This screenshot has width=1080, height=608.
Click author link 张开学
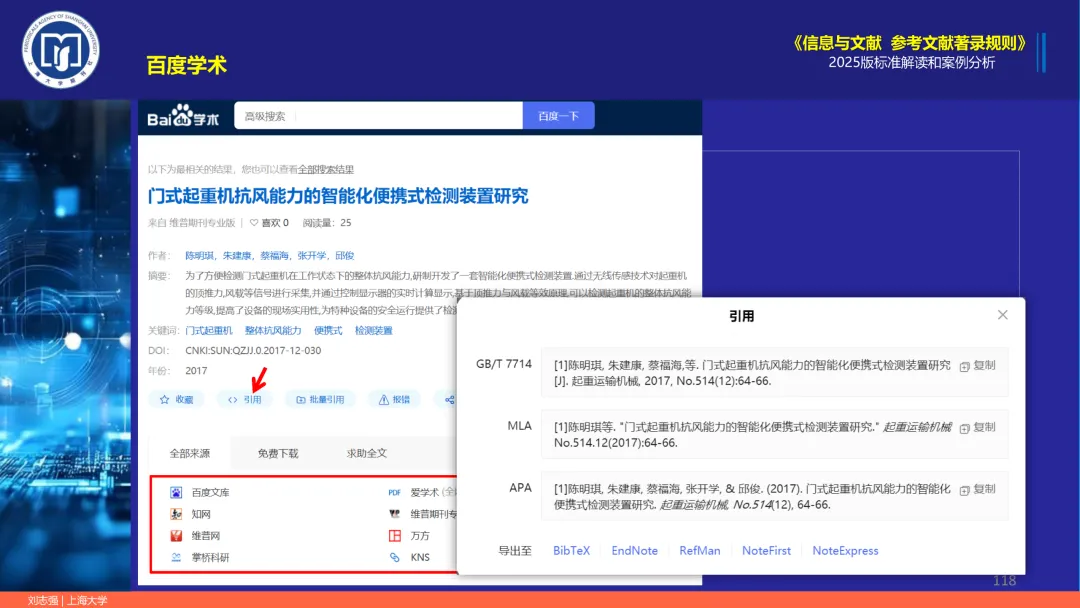(311, 255)
